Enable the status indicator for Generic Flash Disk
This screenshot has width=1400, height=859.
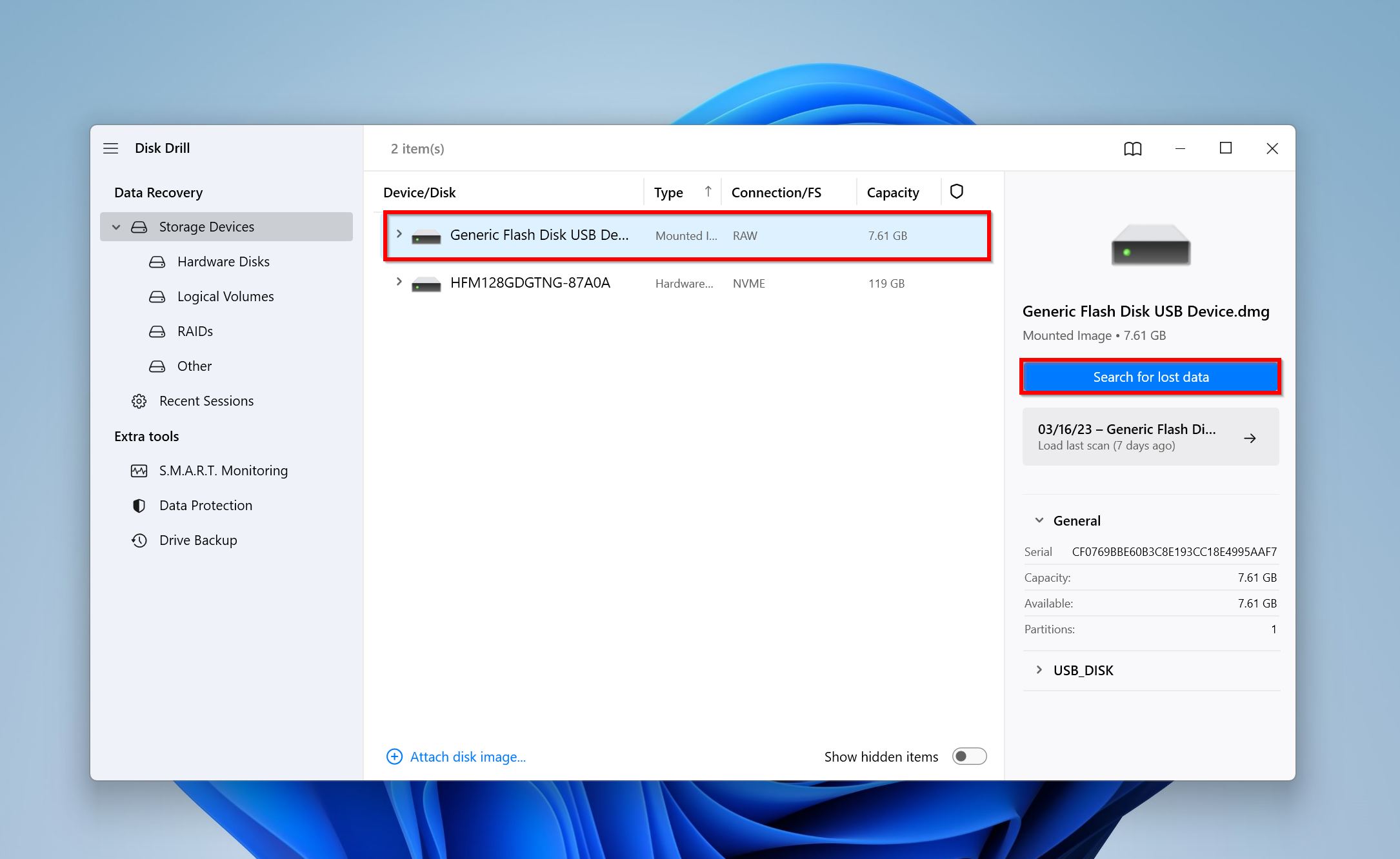click(956, 236)
